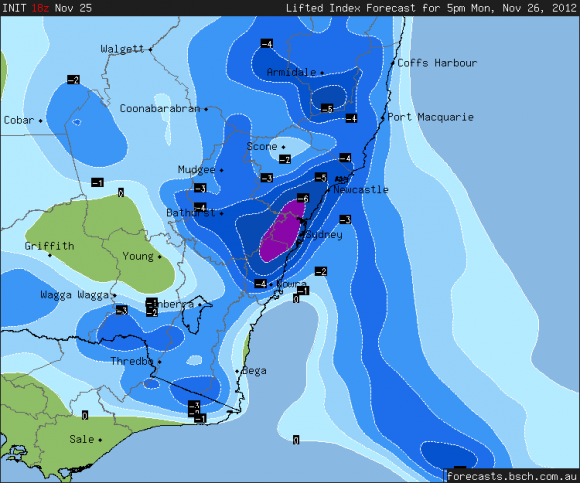
Task: Click the -2 contour label below Scone
Action: [x=285, y=160]
